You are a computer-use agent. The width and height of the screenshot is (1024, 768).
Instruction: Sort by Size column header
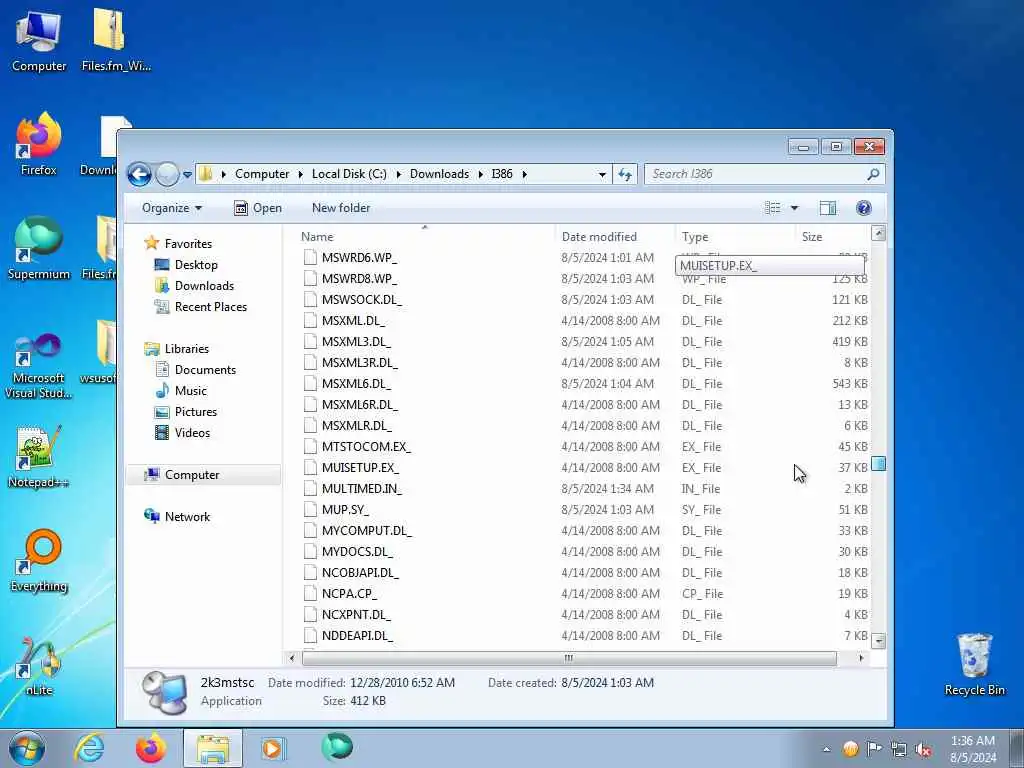coord(832,236)
